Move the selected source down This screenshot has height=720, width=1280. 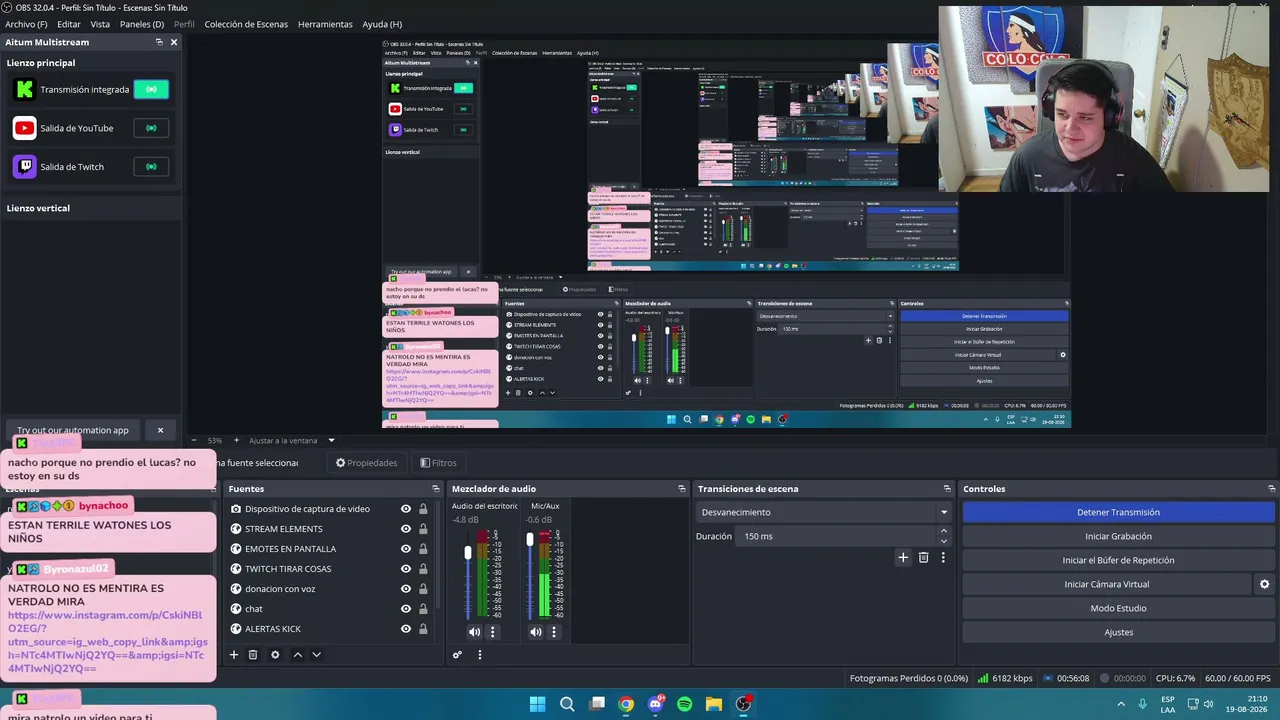pyautogui.click(x=316, y=655)
